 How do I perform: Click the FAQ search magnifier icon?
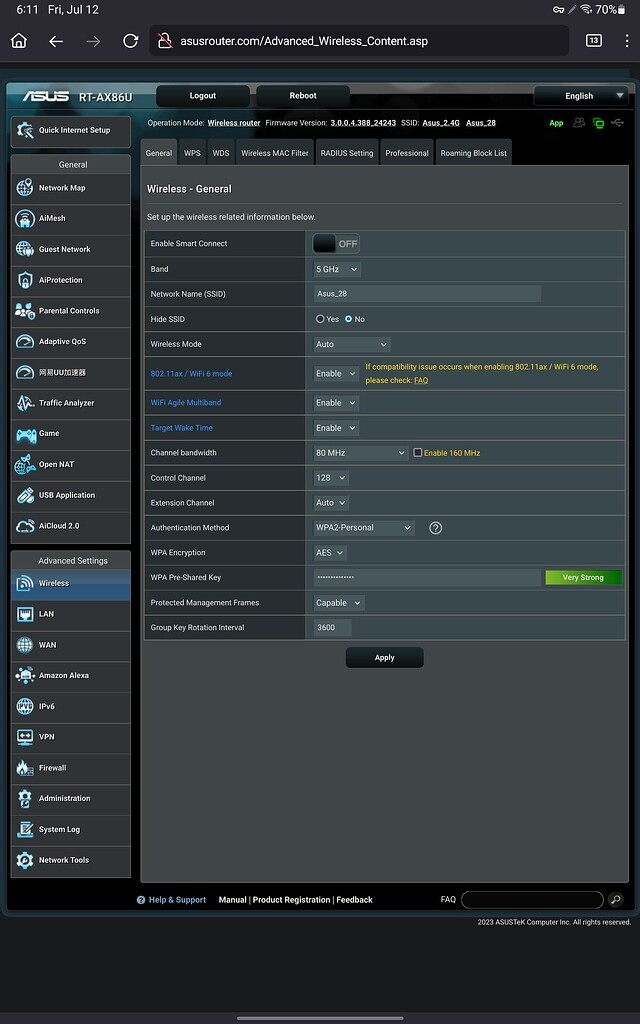(x=615, y=900)
